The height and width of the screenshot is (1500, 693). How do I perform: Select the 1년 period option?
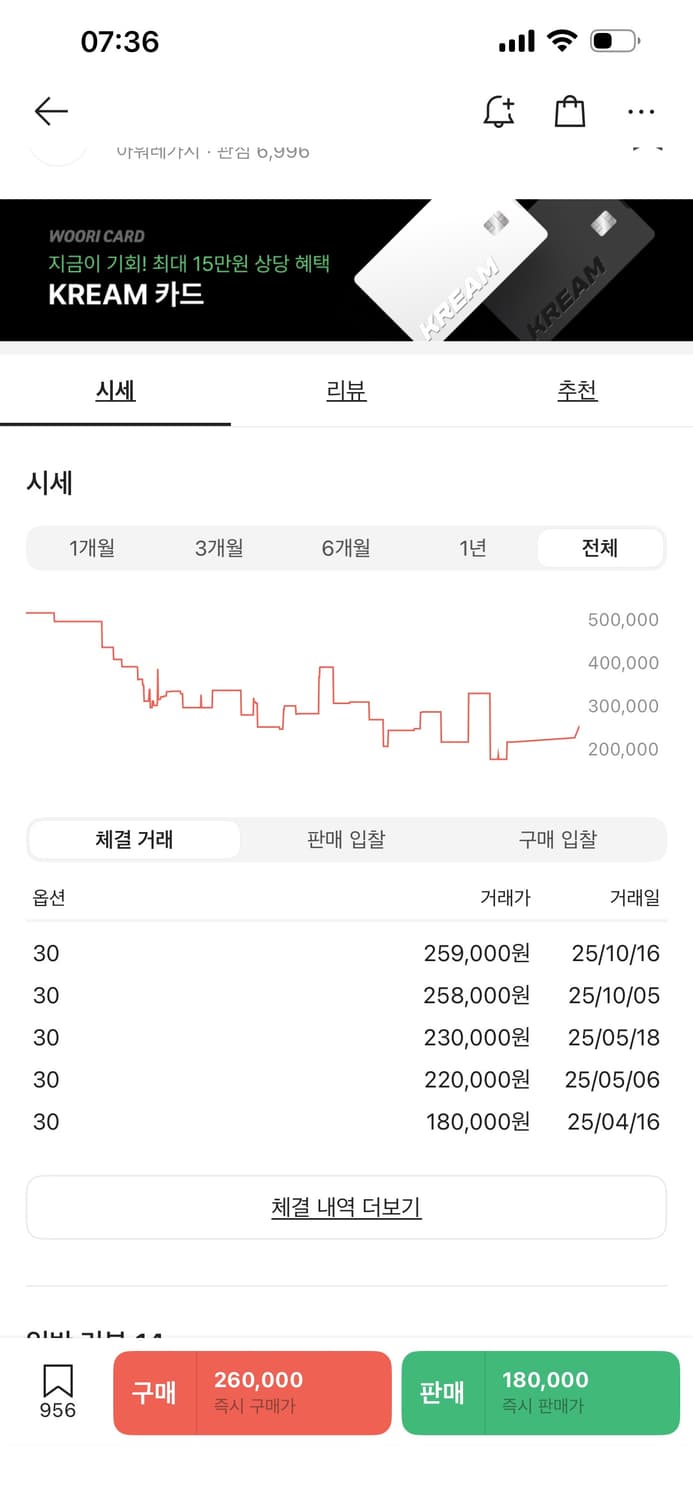(x=473, y=548)
